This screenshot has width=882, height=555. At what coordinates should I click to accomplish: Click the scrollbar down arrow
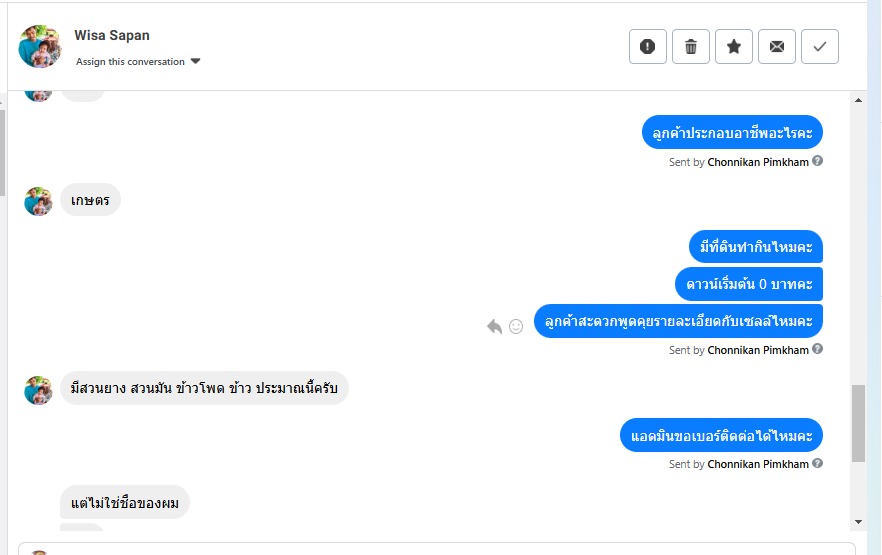(859, 522)
